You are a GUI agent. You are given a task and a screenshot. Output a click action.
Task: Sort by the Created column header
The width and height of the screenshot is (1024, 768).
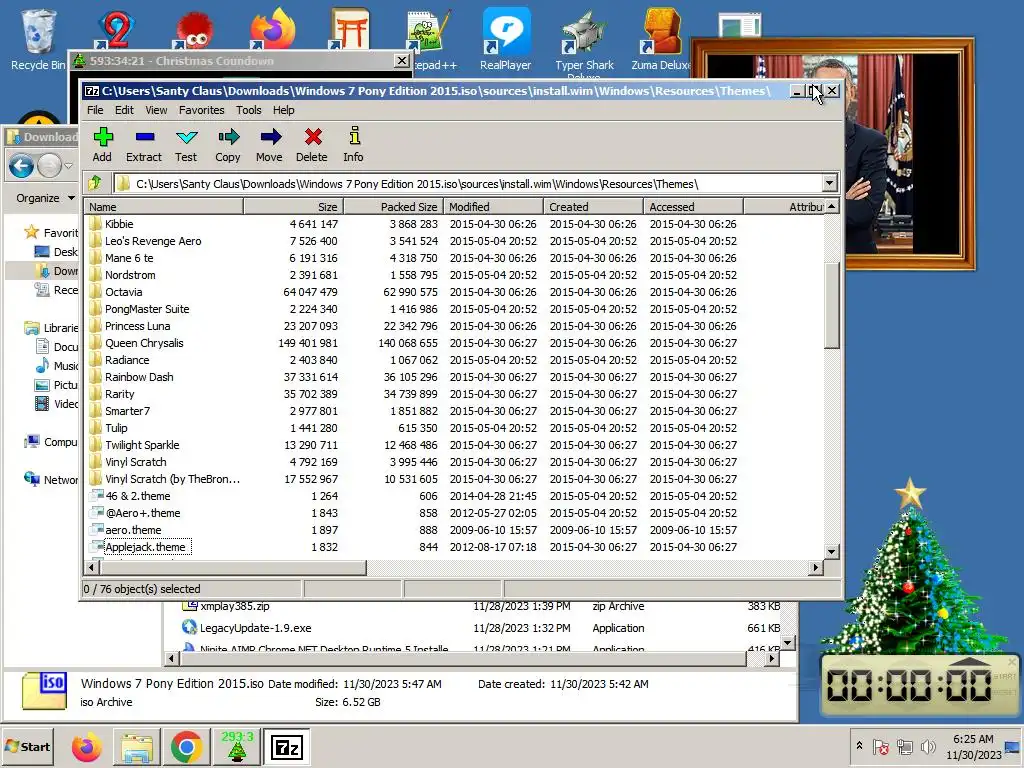point(593,206)
